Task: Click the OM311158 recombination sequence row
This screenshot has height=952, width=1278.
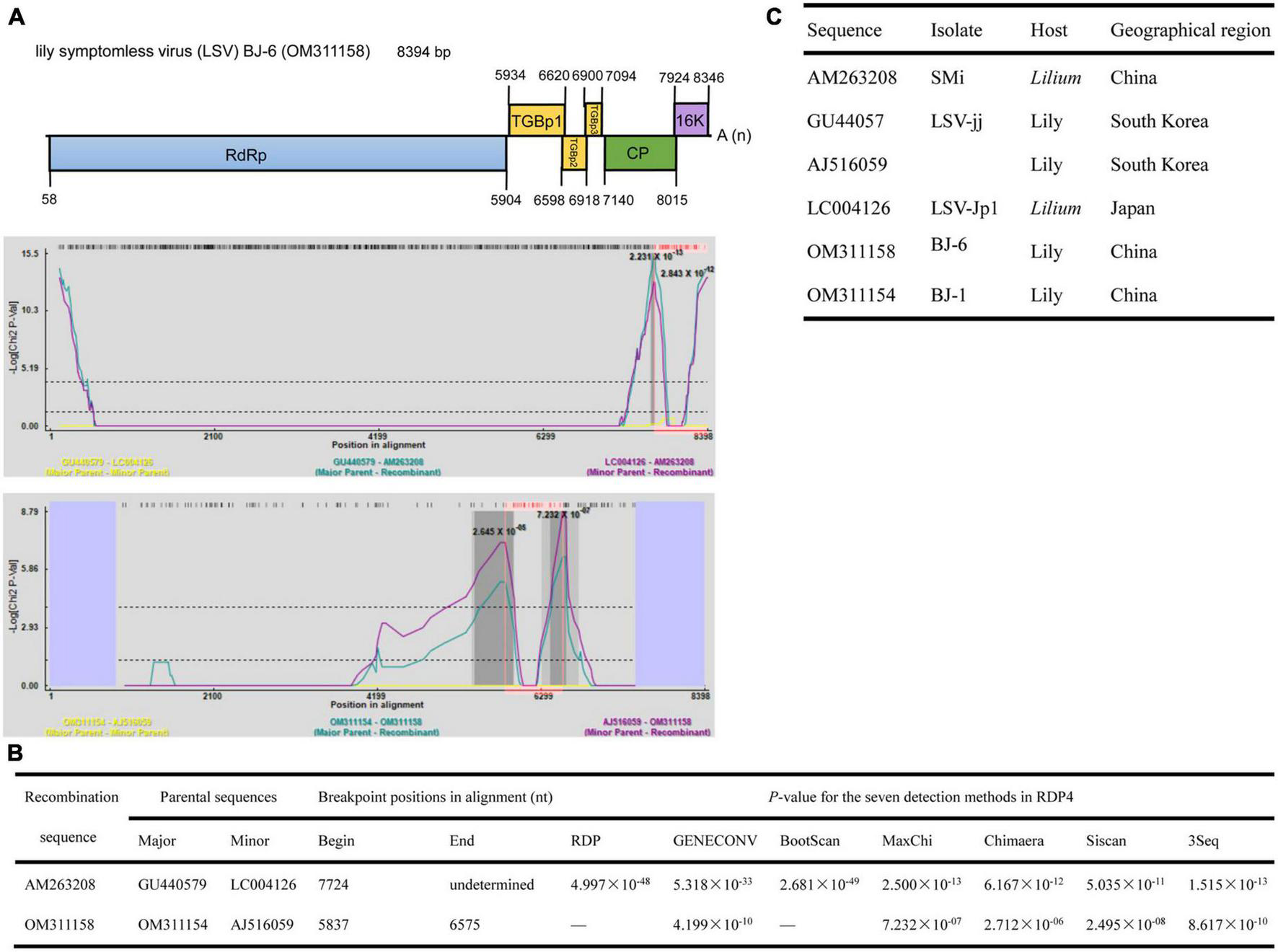Action: click(x=59, y=925)
